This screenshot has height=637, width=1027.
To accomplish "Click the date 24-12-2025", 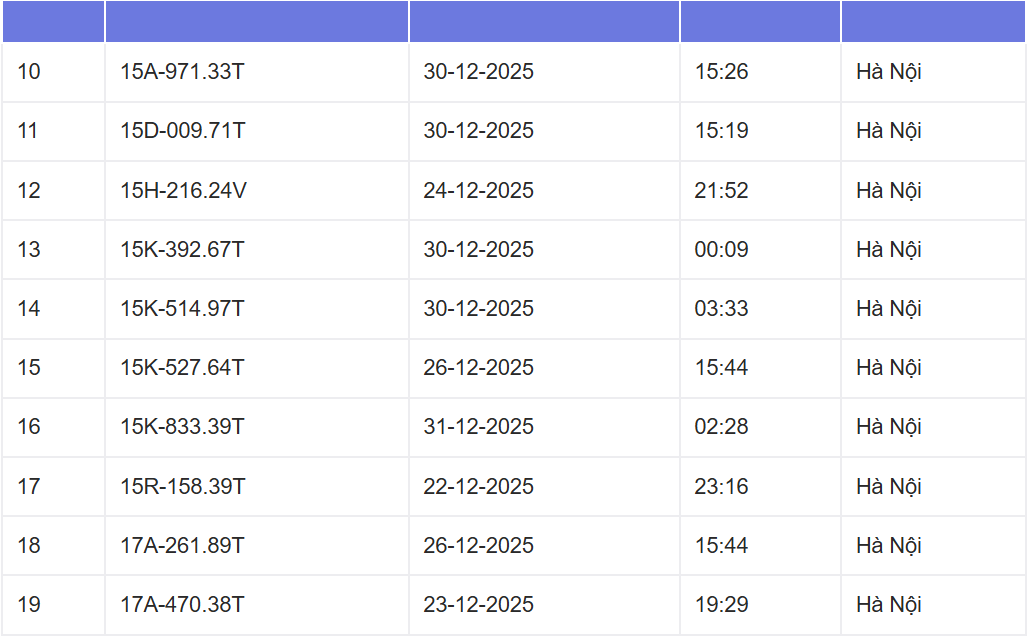I will tap(478, 190).
